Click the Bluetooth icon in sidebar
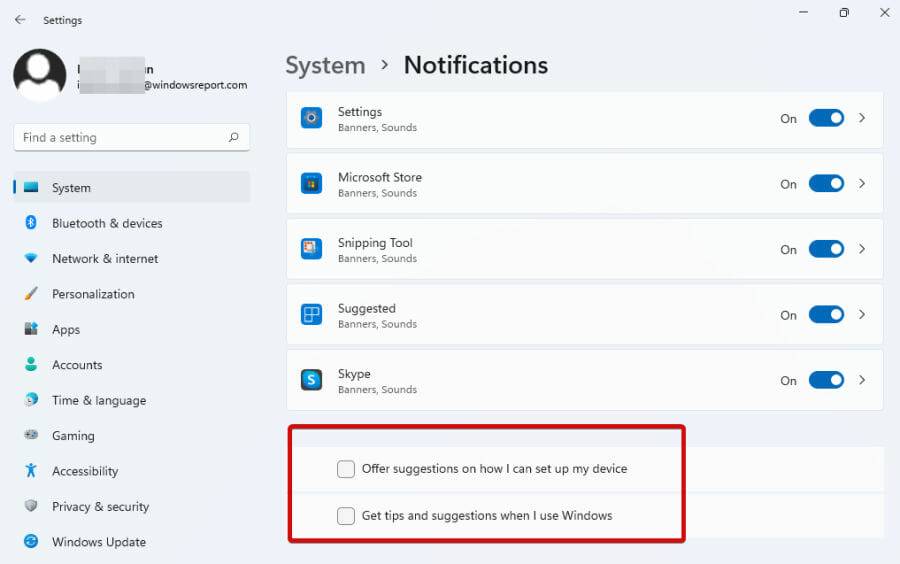900x564 pixels. 31,222
